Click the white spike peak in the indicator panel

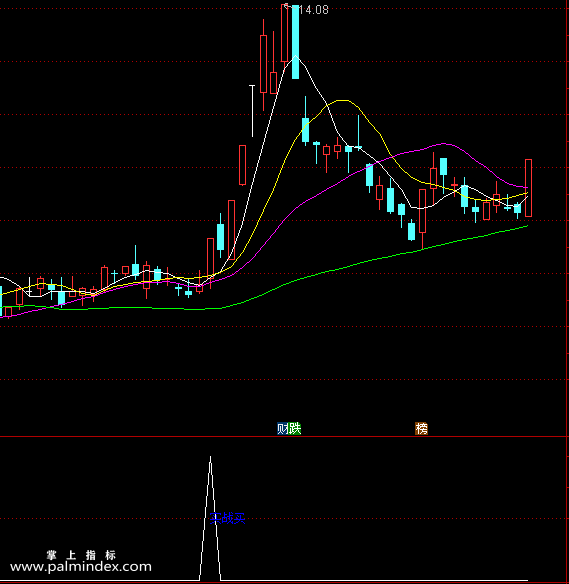pyautogui.click(x=210, y=458)
